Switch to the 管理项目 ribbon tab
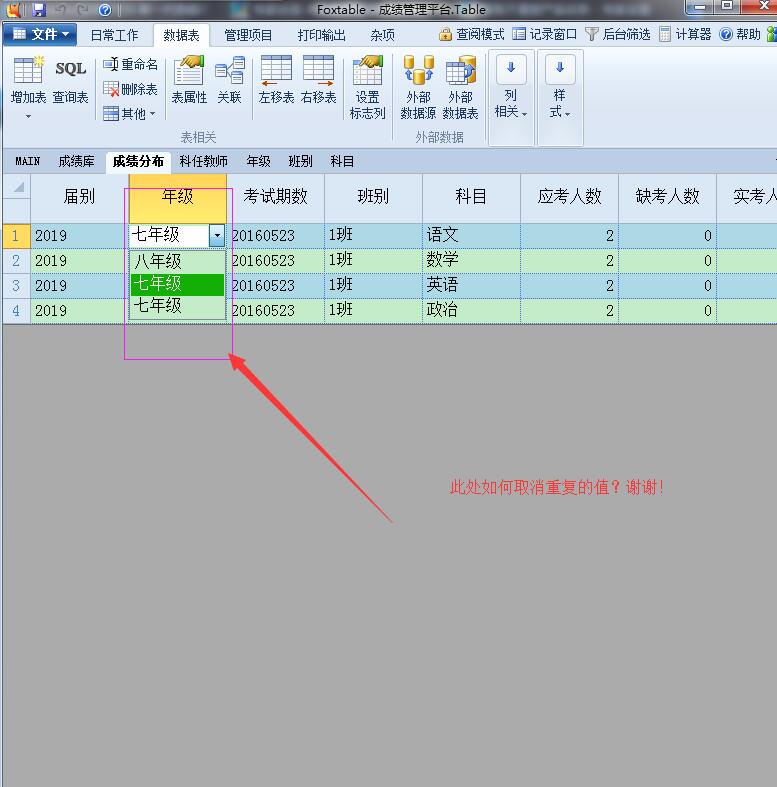This screenshot has width=777, height=787. tap(248, 35)
